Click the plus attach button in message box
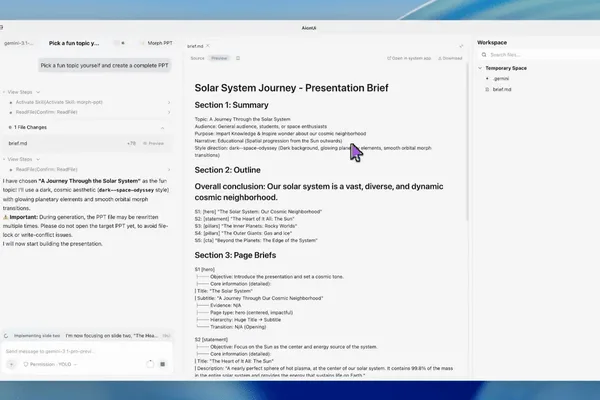 pyautogui.click(x=11, y=364)
